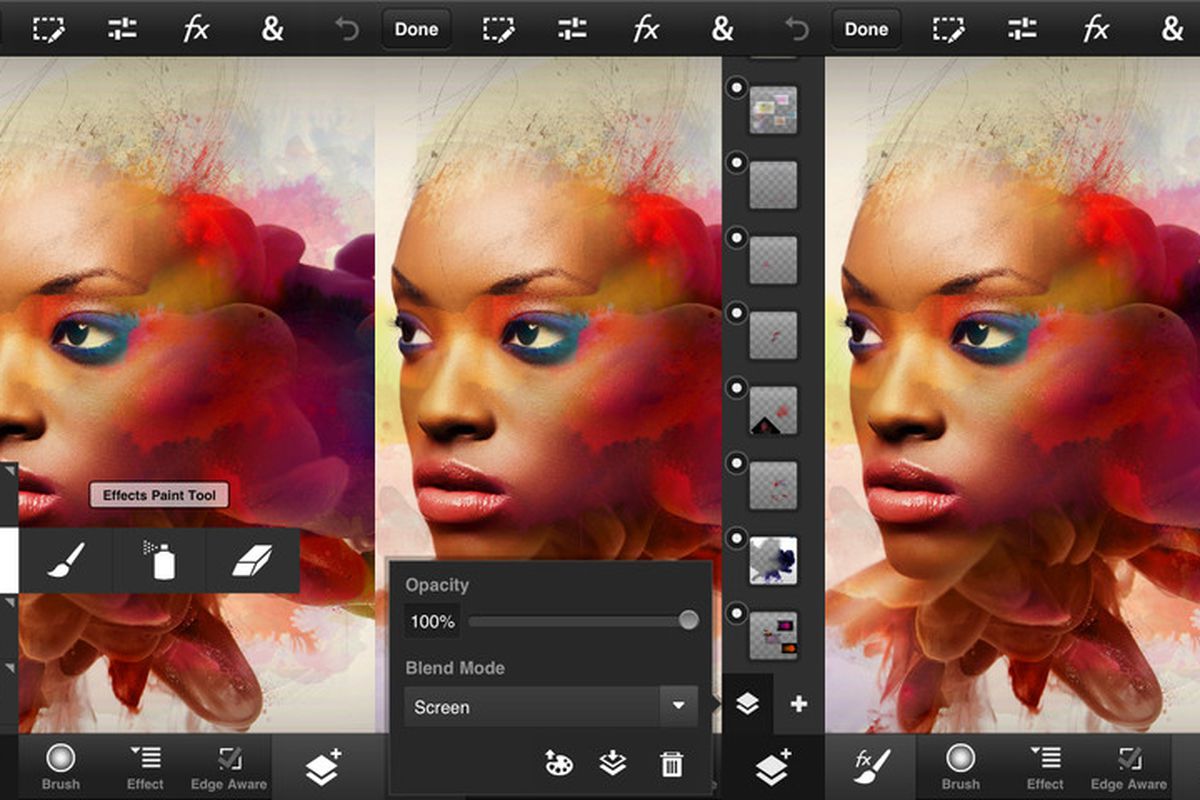Add a layer with the plain plus icon

click(798, 704)
